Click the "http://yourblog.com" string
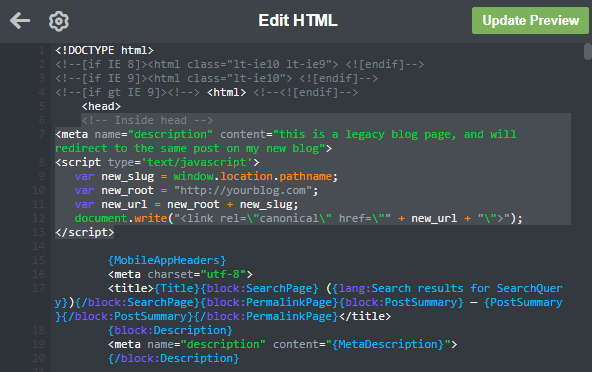 (x=243, y=190)
